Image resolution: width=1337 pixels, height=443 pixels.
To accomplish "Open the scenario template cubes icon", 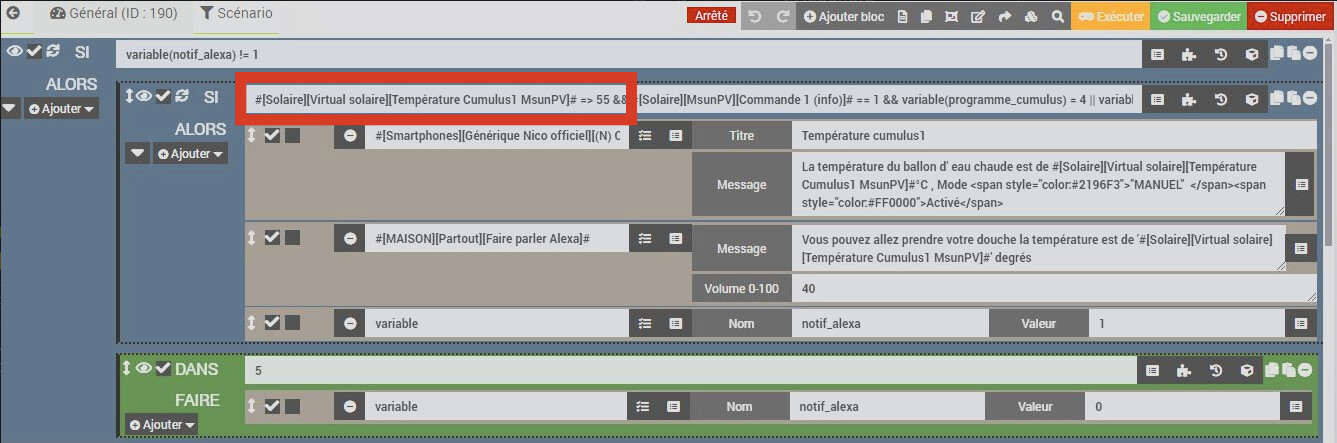I will pos(1031,16).
